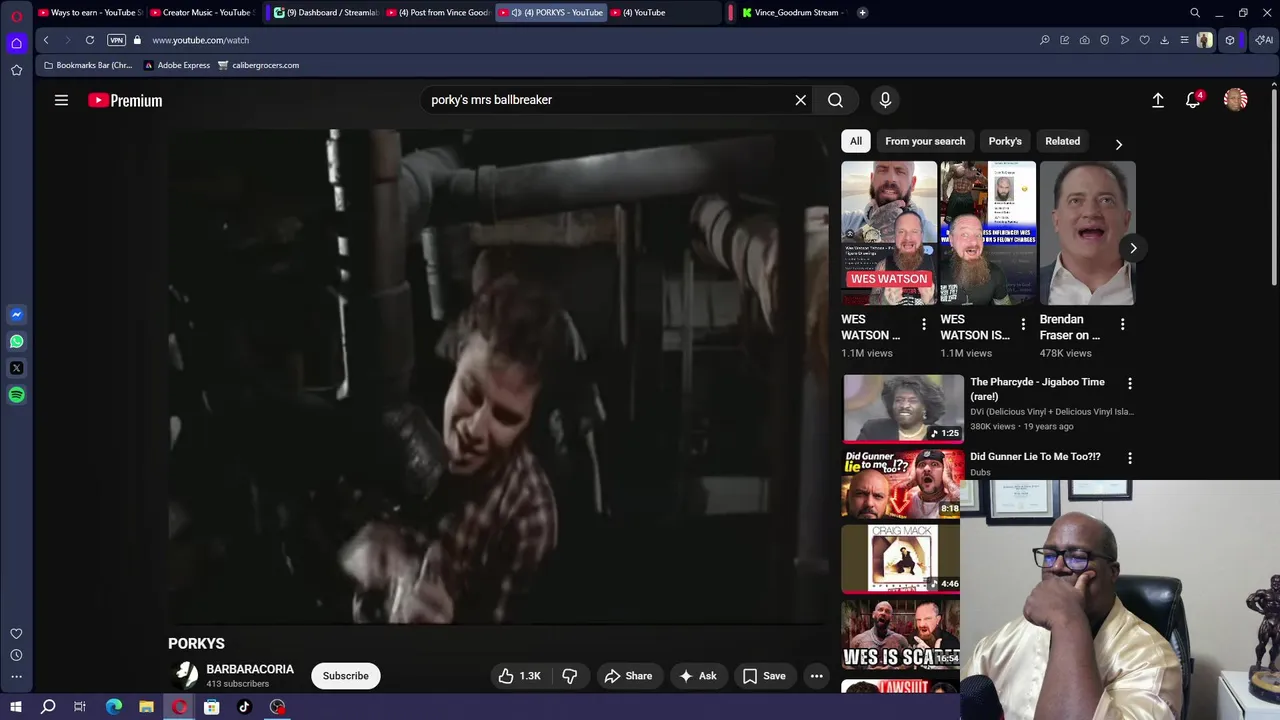Open sidebar history clock icon
This screenshot has height=720, width=1280.
tap(16, 655)
